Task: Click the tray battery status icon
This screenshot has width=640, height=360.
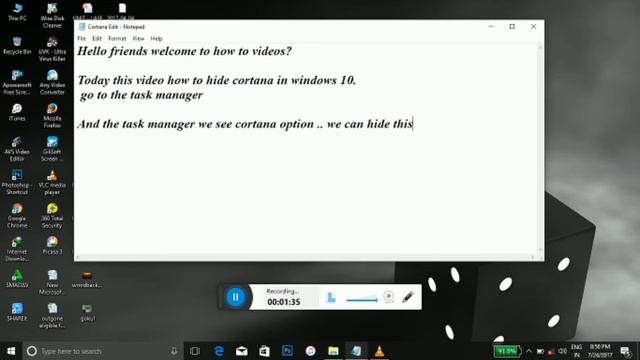Action: 540,351
